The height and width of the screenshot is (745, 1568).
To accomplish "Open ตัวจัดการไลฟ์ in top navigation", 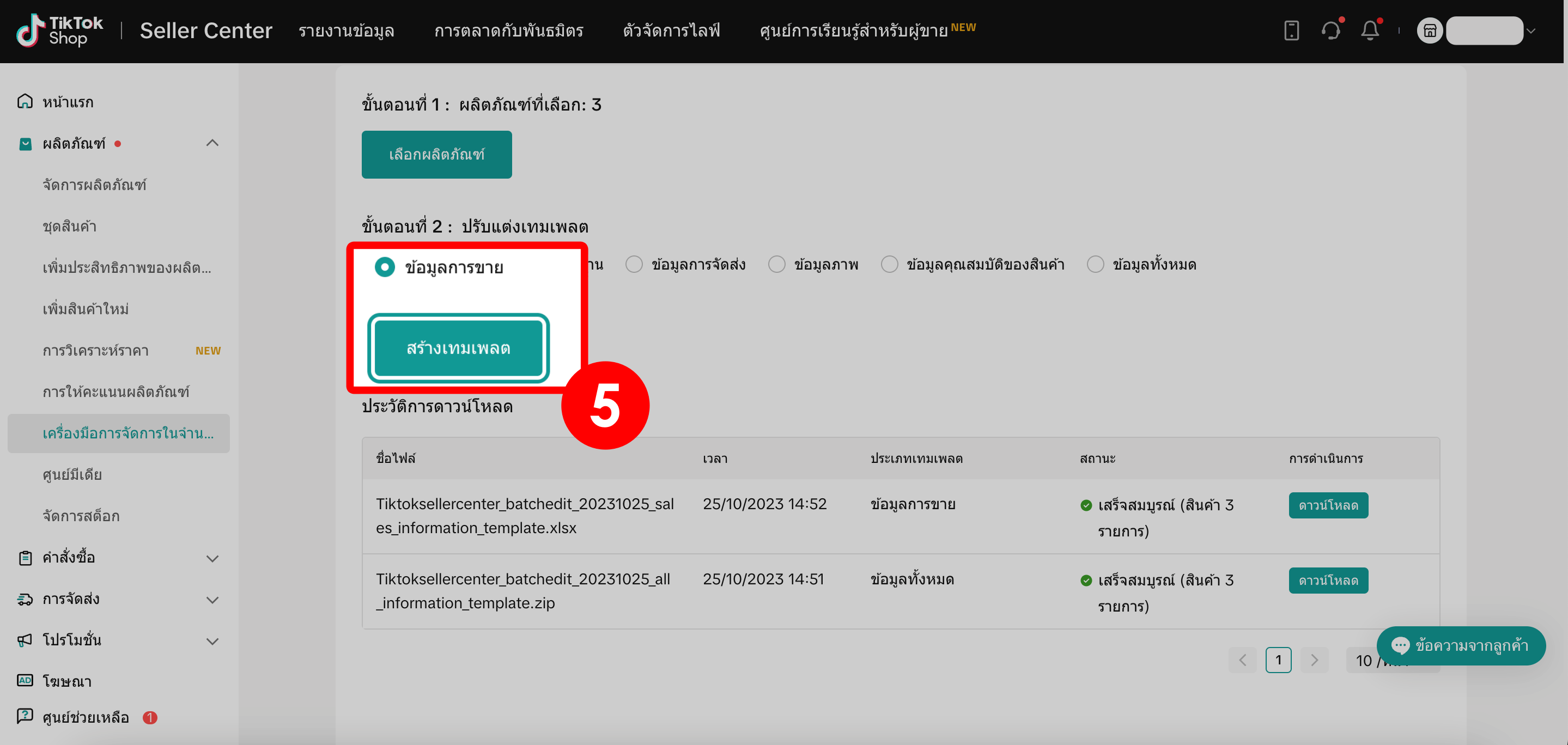I will pyautogui.click(x=671, y=30).
